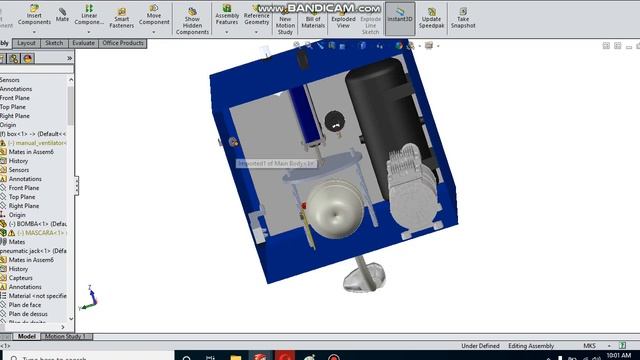
Task: Switch to the Sketch tab
Action: 54,43
